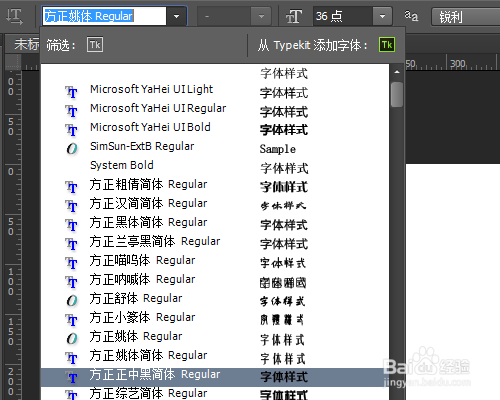Click TrueType icon beside Microsoft YaHei UI Light

[72, 92]
